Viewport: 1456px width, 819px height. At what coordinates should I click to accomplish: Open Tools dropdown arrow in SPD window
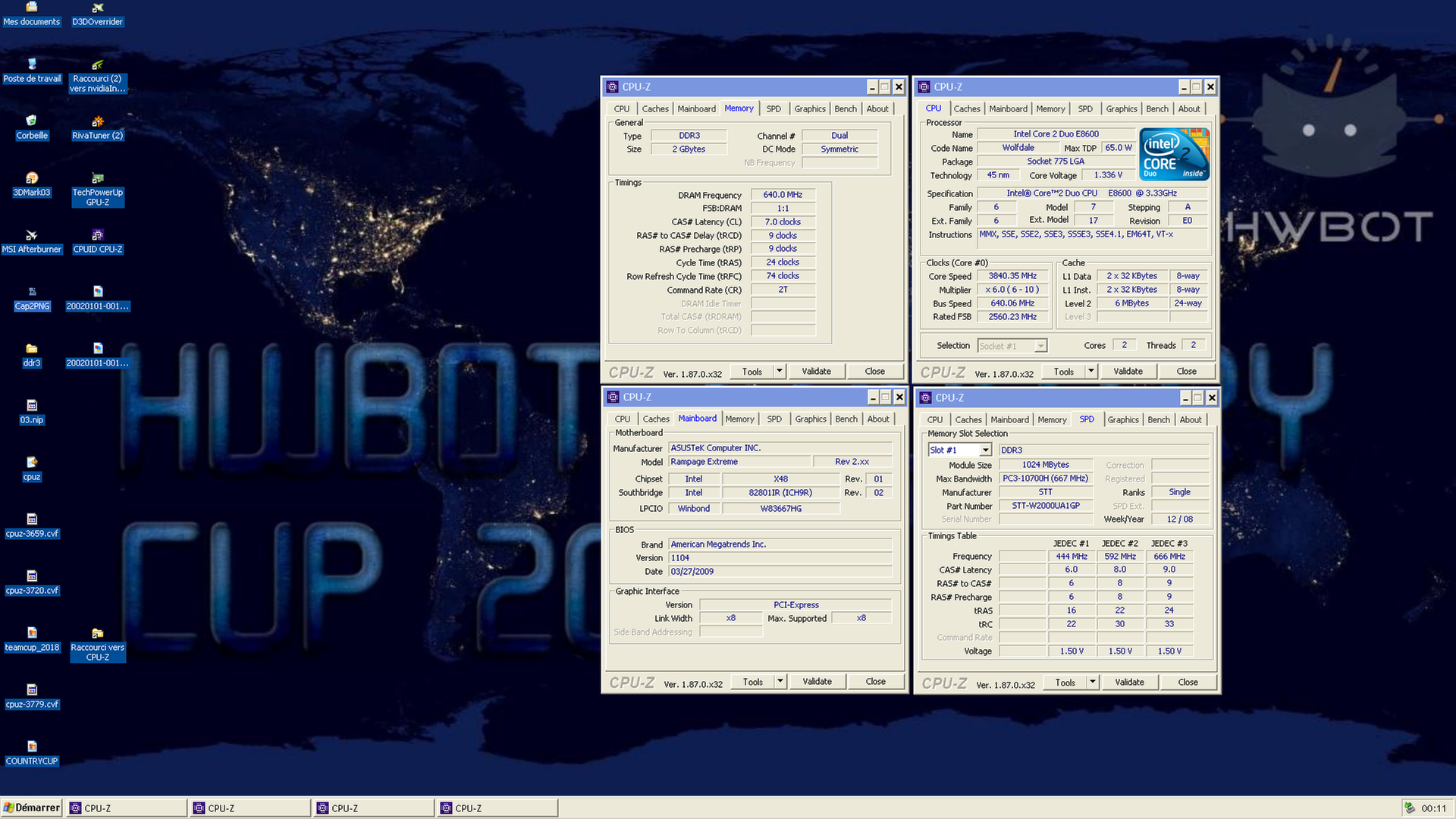pyautogui.click(x=1092, y=682)
